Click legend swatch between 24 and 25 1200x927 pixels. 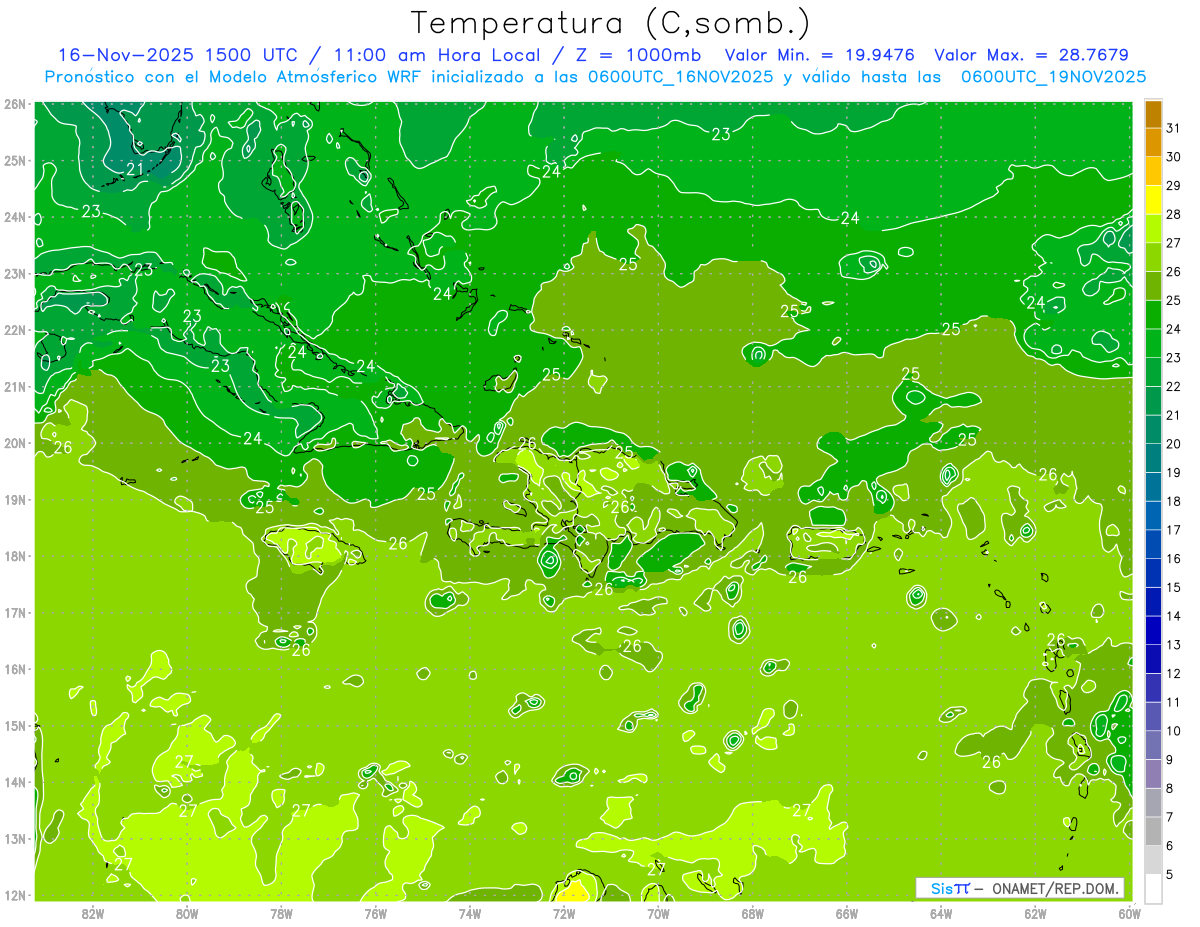(1153, 315)
